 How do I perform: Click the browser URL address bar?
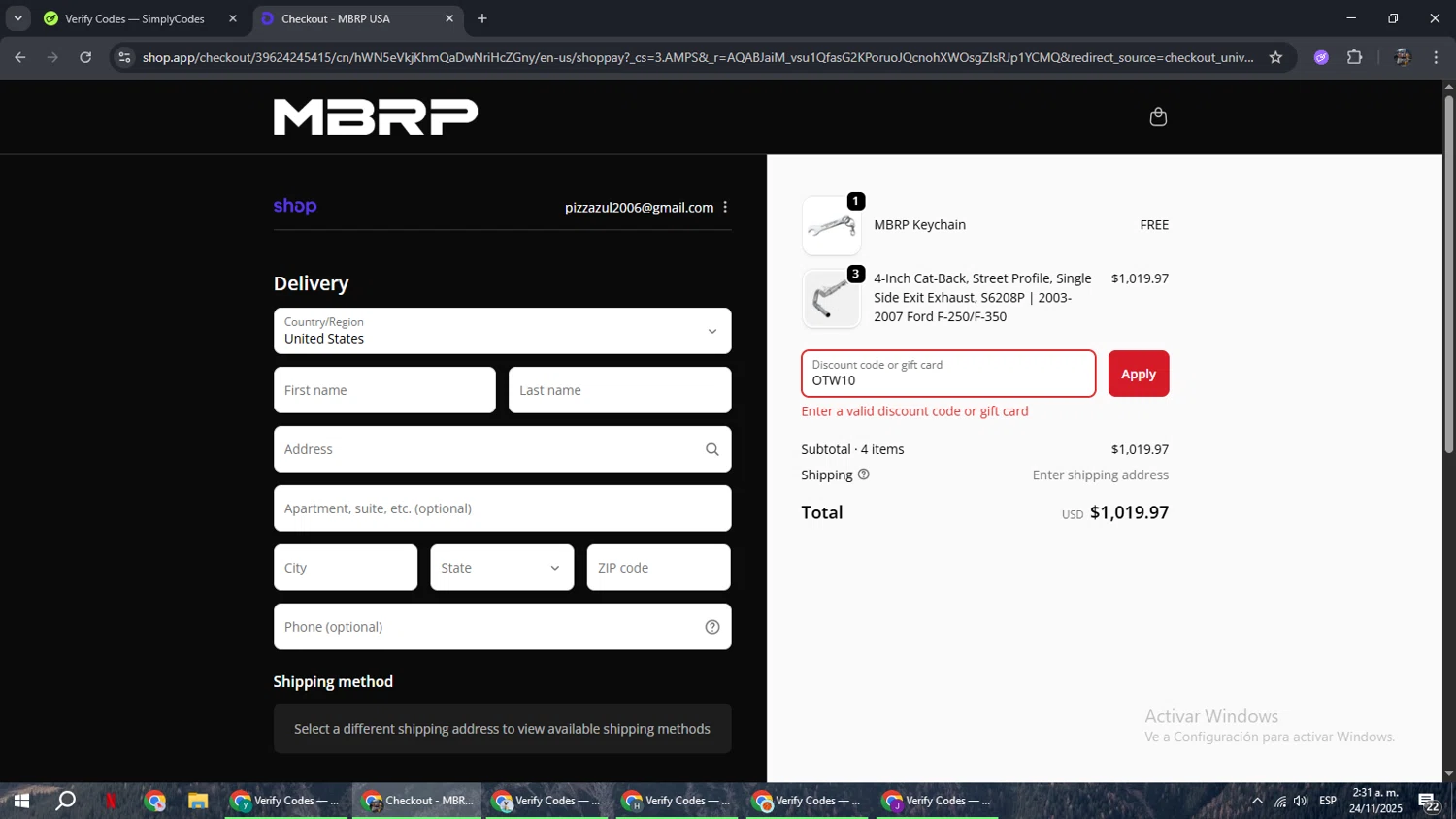697,57
